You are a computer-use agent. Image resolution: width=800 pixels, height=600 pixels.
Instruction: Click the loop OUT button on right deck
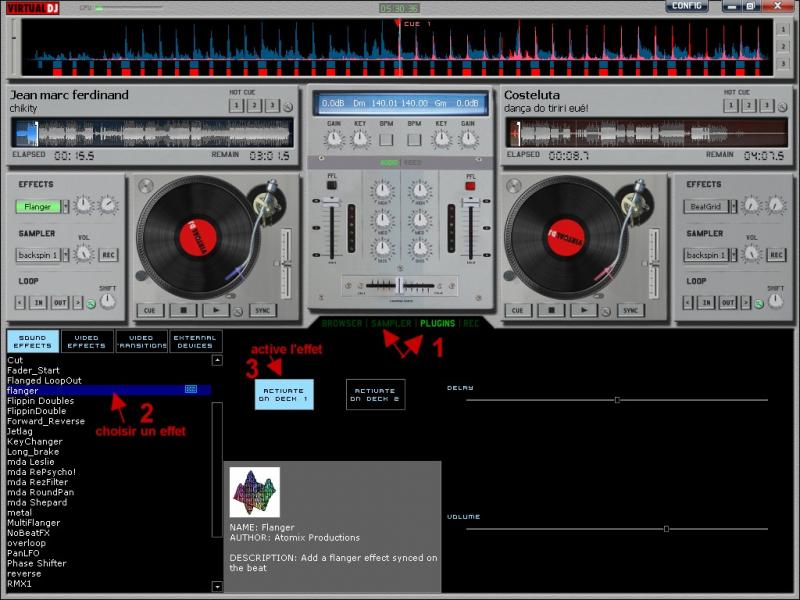coord(729,303)
